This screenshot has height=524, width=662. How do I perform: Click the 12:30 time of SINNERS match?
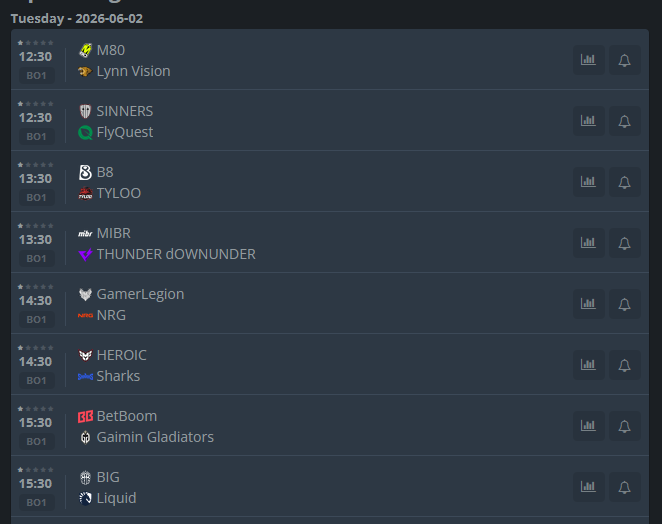(35, 117)
